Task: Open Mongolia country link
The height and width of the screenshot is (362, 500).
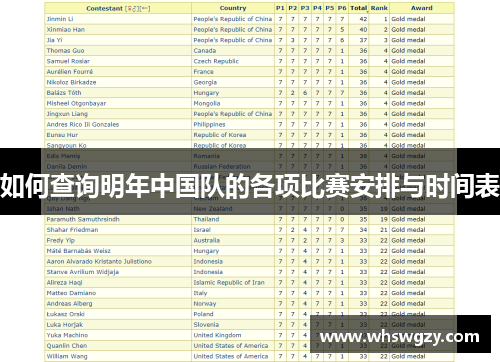Action: coord(207,103)
